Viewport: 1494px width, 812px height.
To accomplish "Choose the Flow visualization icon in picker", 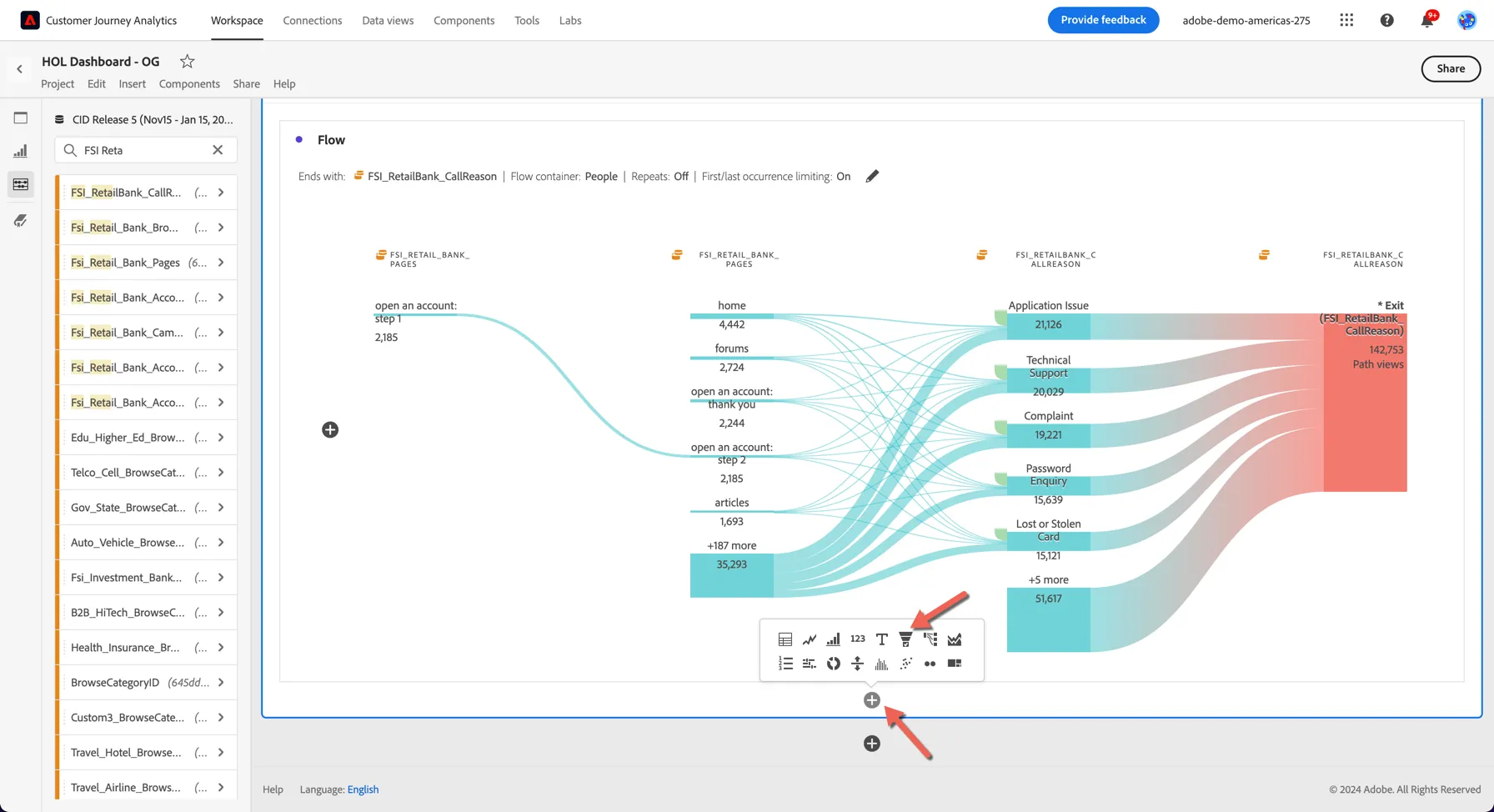I will click(930, 639).
